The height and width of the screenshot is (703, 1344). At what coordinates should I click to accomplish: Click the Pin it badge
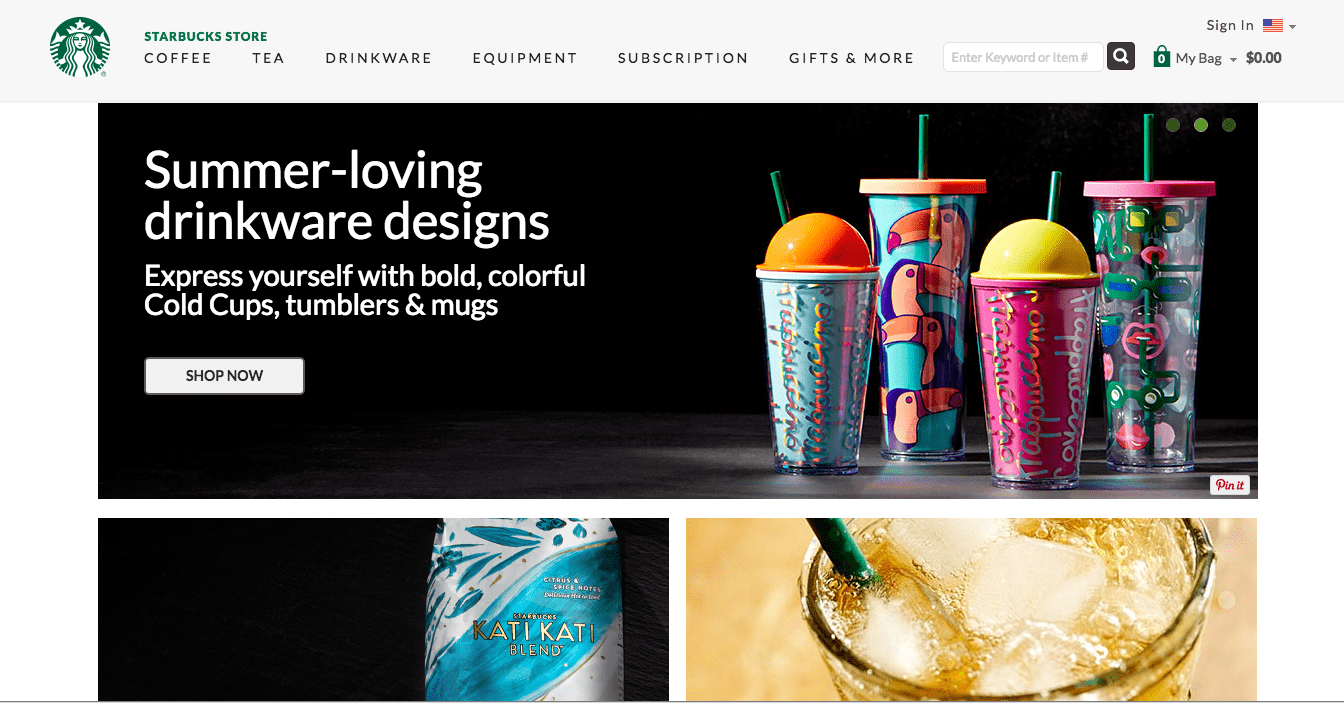click(1229, 485)
